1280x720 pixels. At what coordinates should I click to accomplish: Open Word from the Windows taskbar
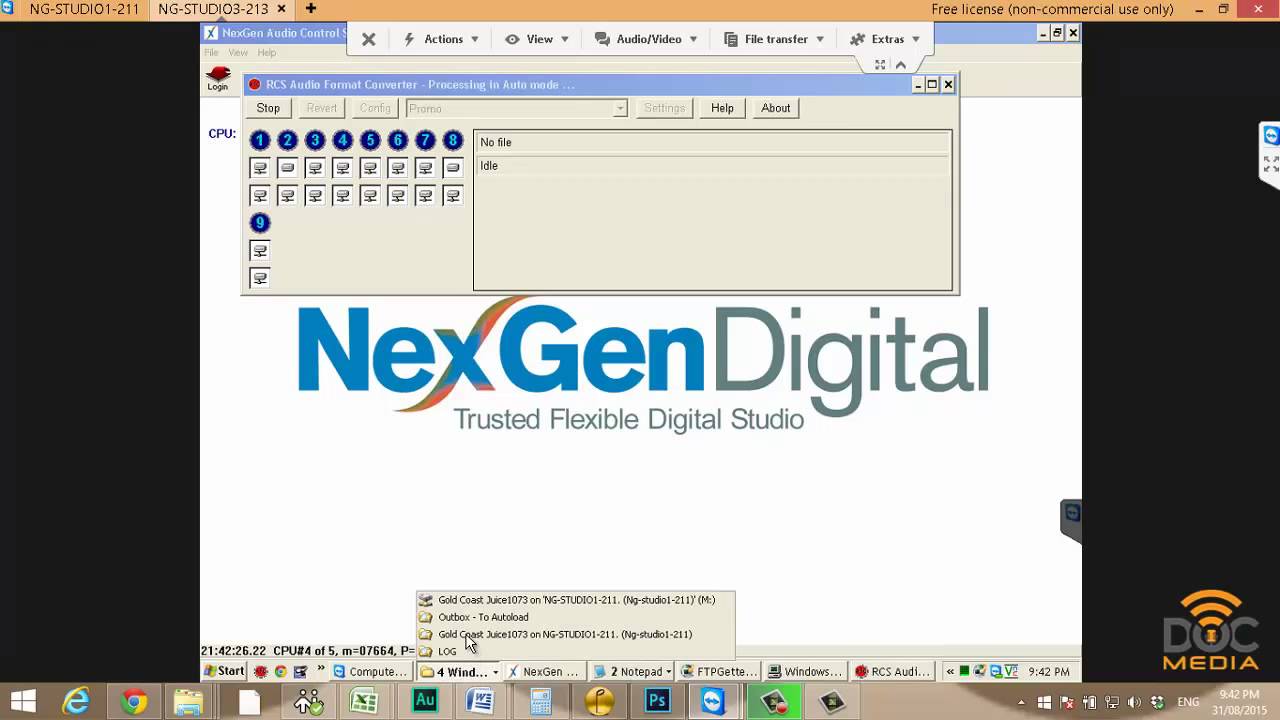(x=480, y=701)
